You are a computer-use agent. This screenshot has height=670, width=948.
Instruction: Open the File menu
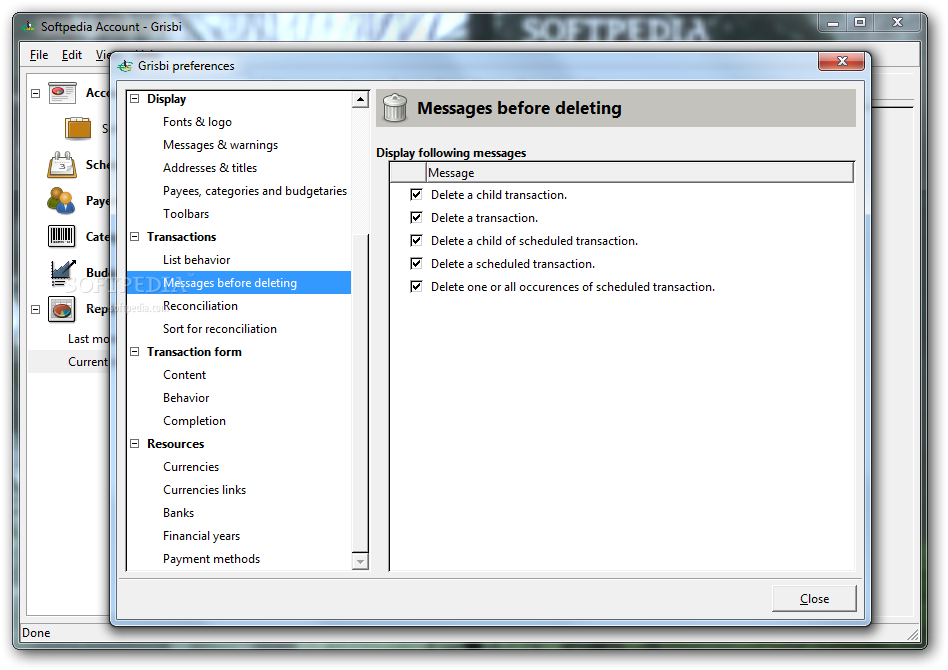coord(39,55)
